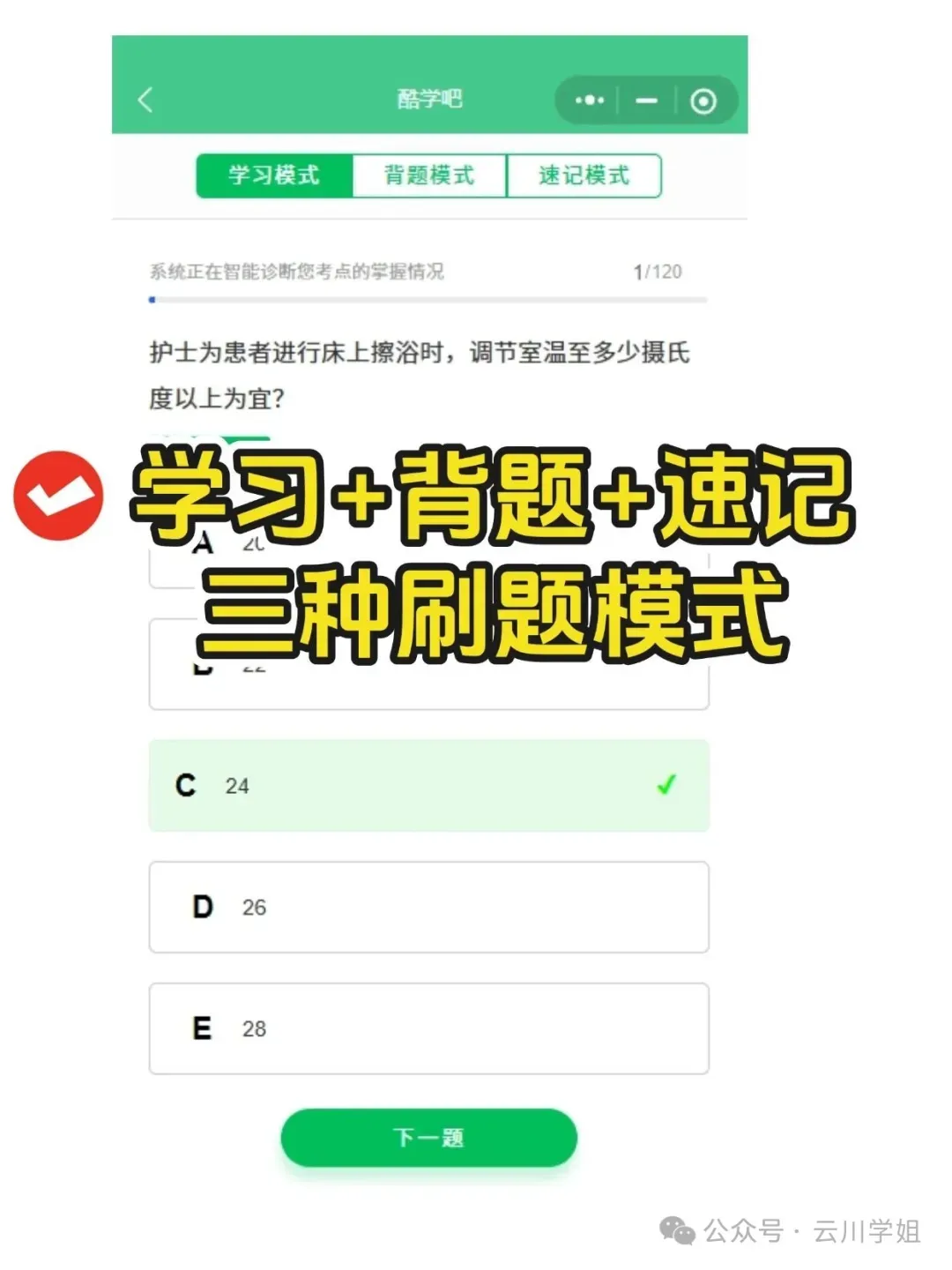Viewport: 952px width, 1270px height.
Task: Click the green tick on option C
Action: click(666, 783)
